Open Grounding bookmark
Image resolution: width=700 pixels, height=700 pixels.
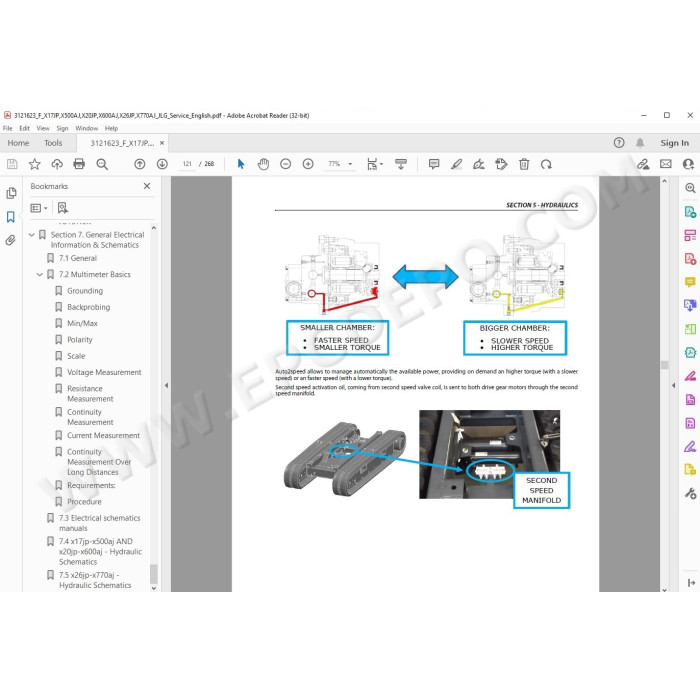[x=85, y=291]
